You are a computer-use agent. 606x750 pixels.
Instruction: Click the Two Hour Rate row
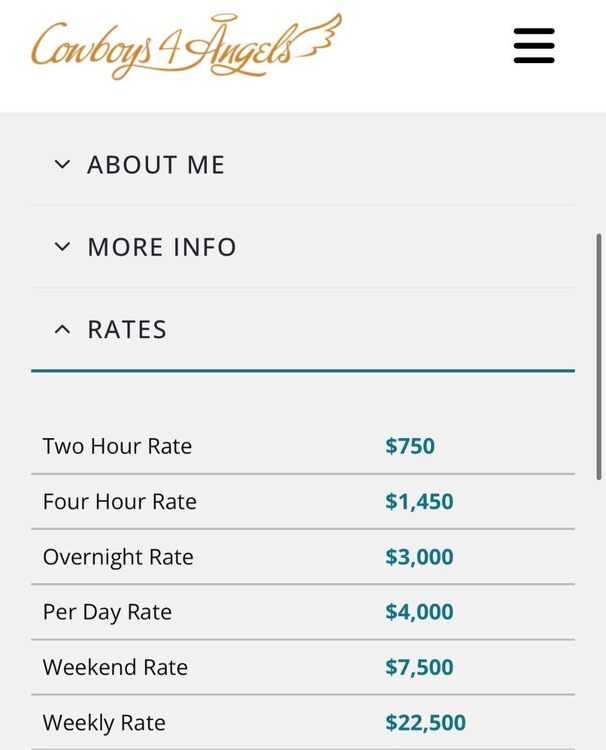coord(303,446)
